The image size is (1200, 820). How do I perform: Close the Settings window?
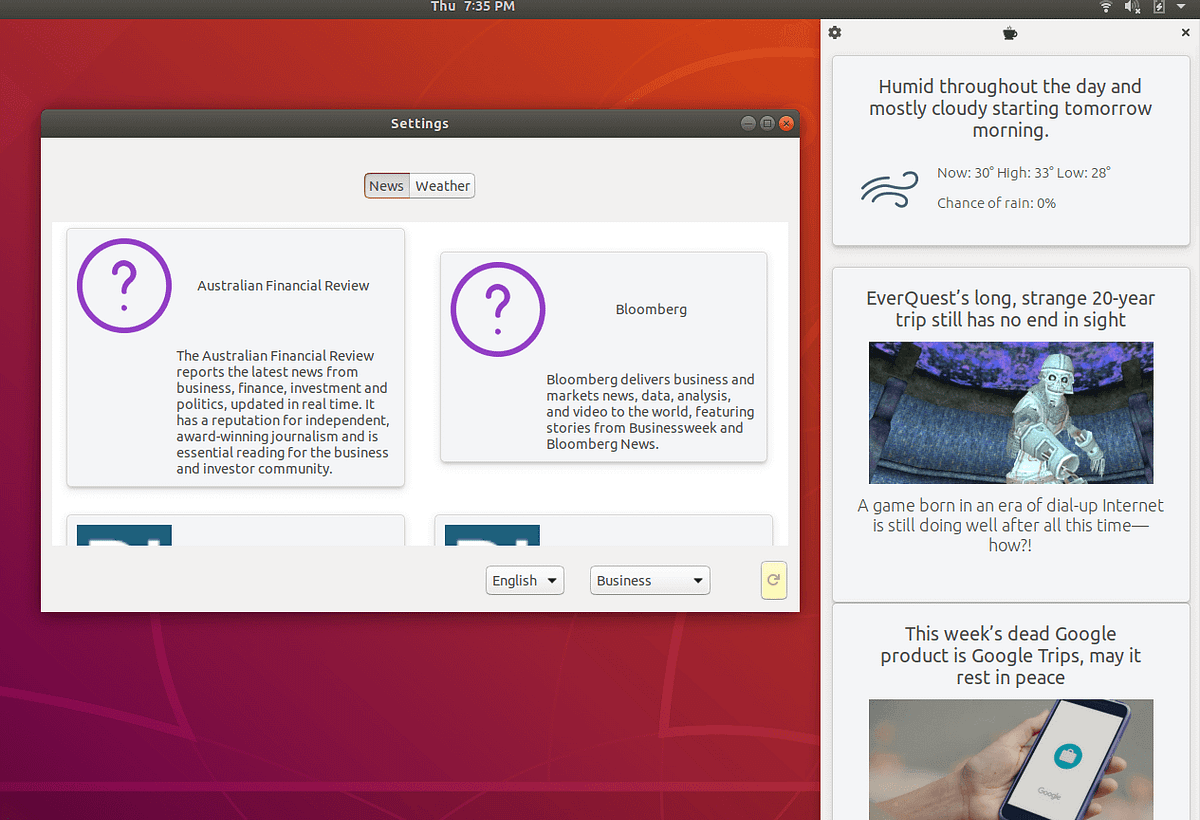[786, 123]
